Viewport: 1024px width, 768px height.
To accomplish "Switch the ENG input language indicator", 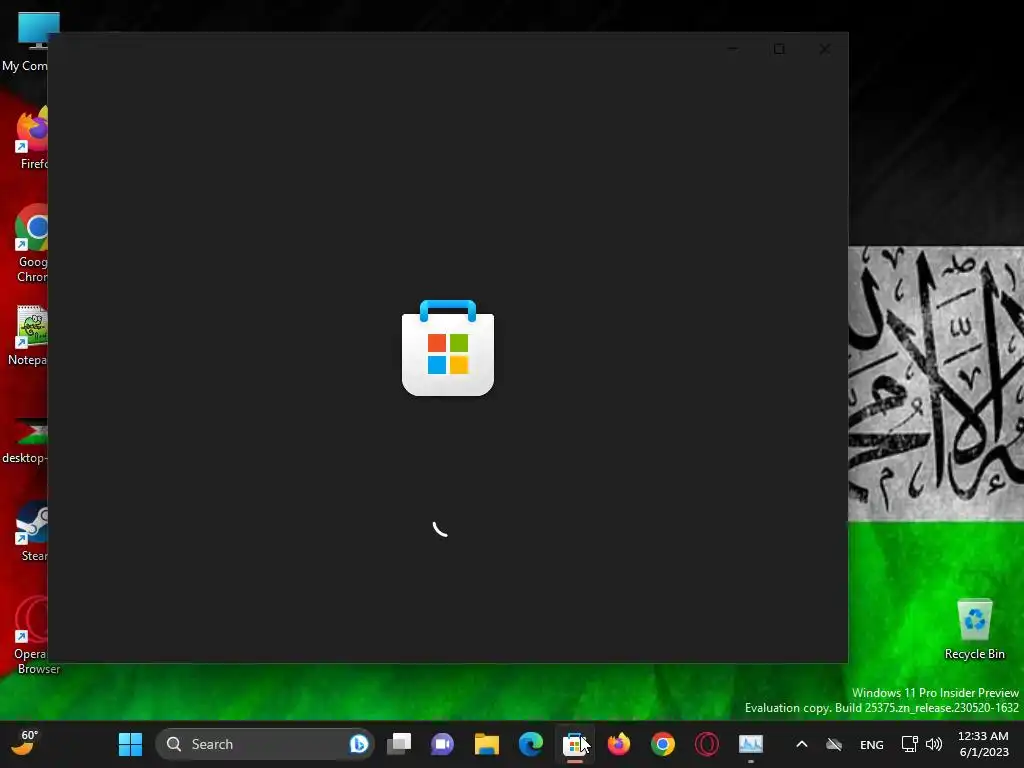I will coord(872,744).
